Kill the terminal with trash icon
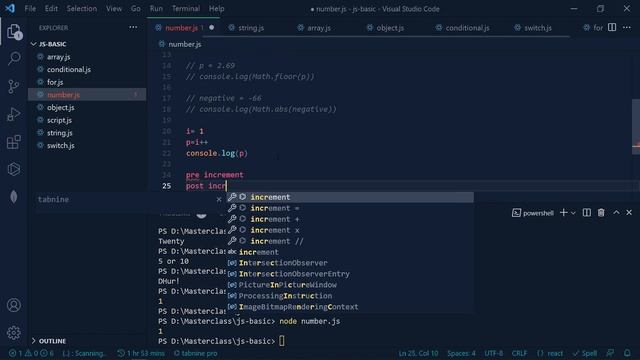Viewport: 640px width, 360px height. click(x=601, y=212)
